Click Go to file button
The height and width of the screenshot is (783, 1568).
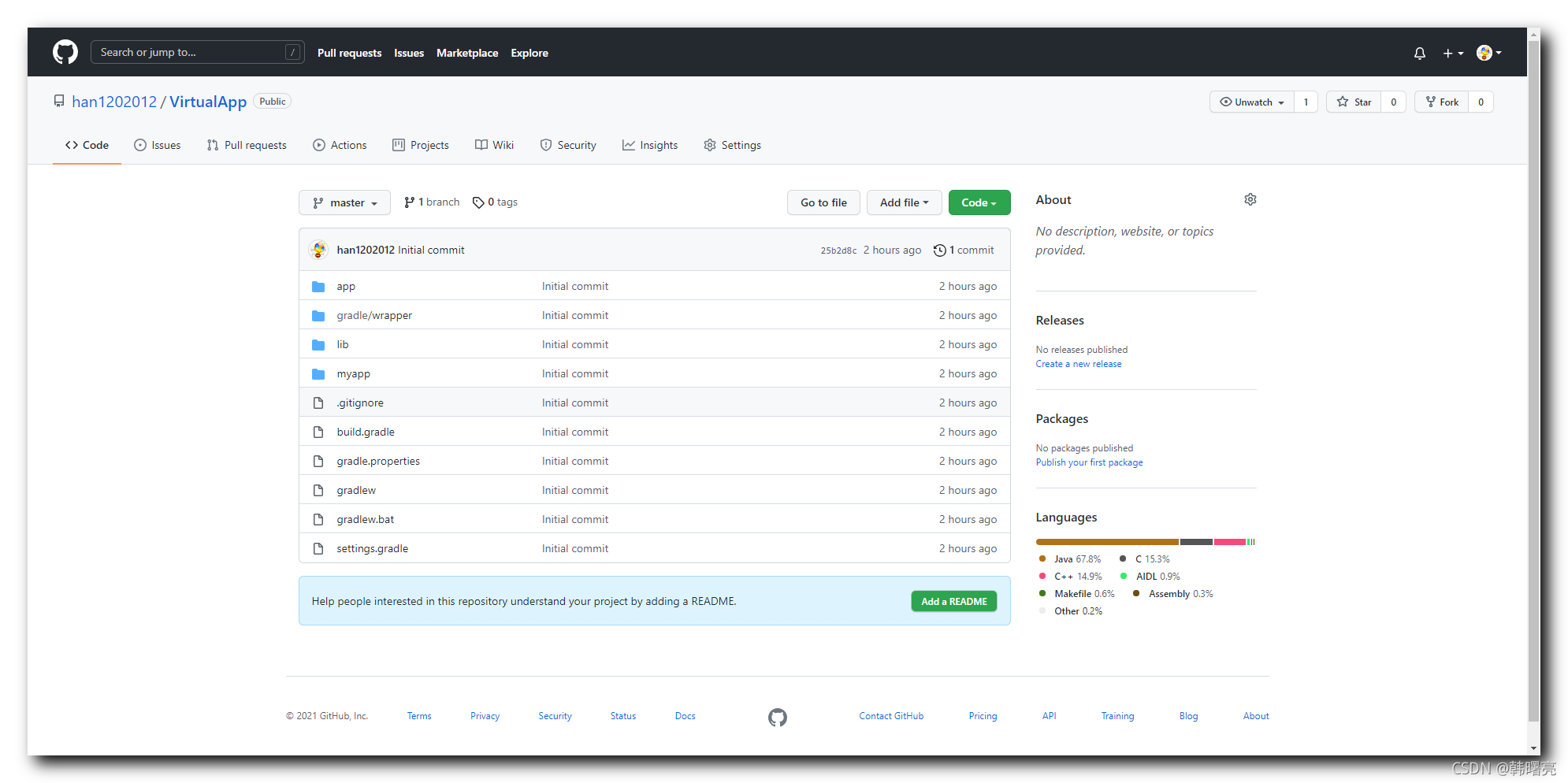tap(823, 202)
